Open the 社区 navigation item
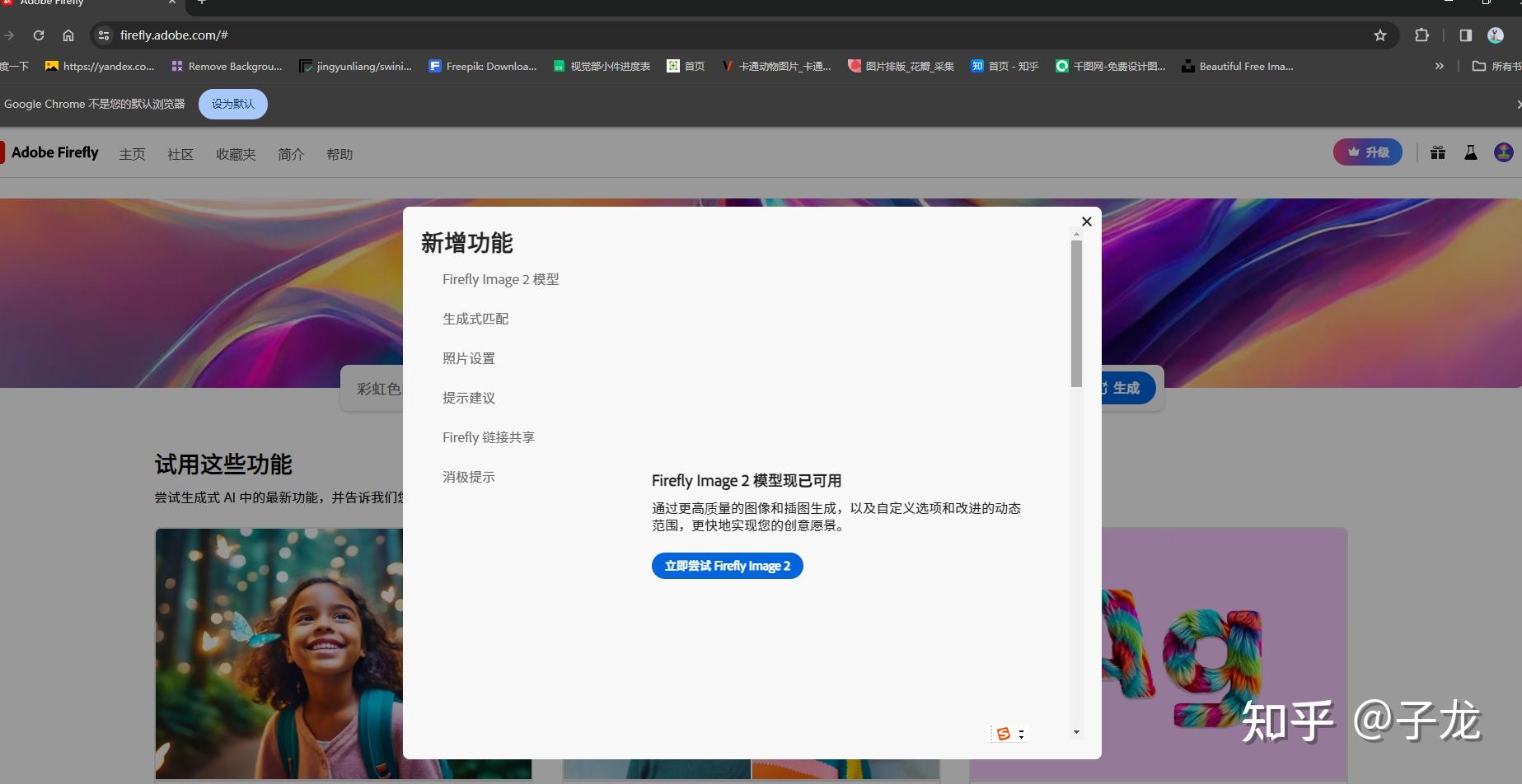Viewport: 1522px width, 784px height. pos(180,154)
